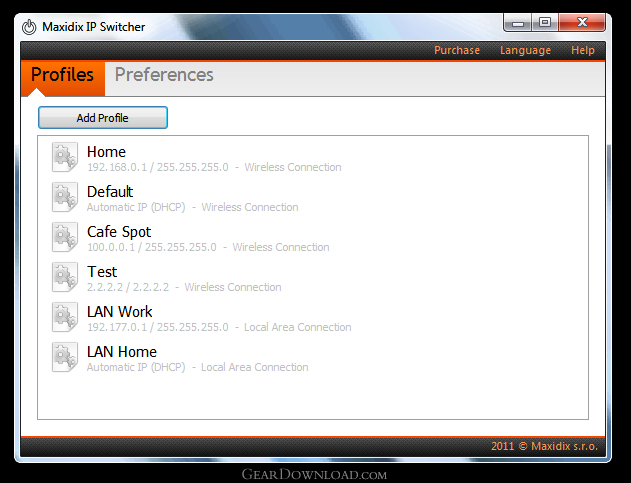Close the Maxidix IP Switcher window

tap(582, 23)
